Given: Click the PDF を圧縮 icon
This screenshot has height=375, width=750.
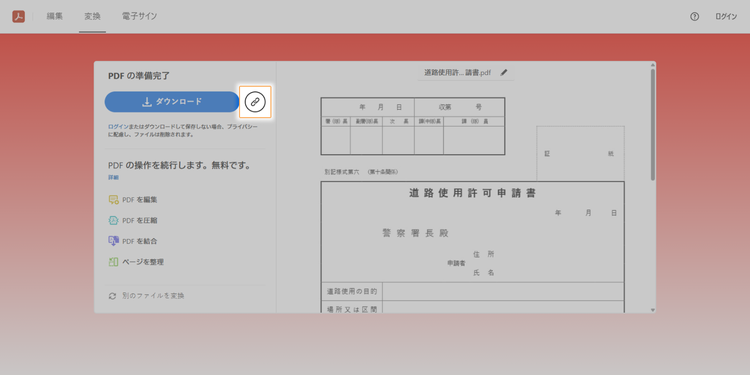Looking at the screenshot, I should [113, 221].
